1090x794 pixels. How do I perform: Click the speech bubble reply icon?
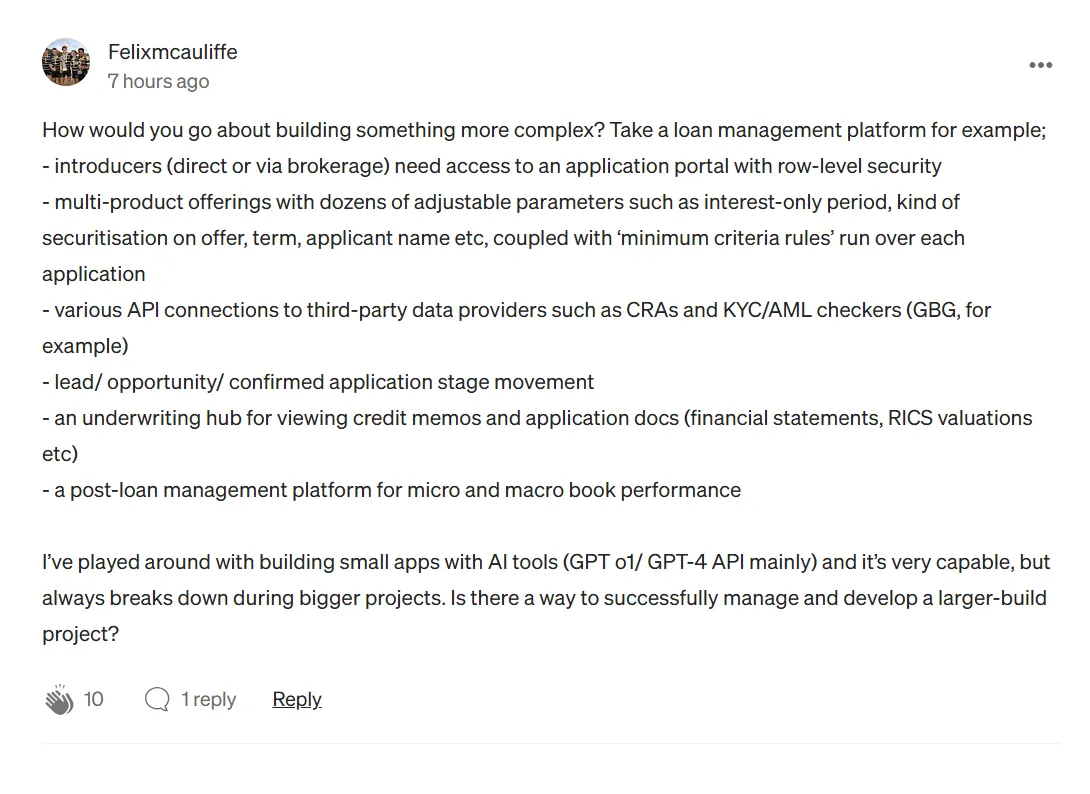[x=157, y=699]
